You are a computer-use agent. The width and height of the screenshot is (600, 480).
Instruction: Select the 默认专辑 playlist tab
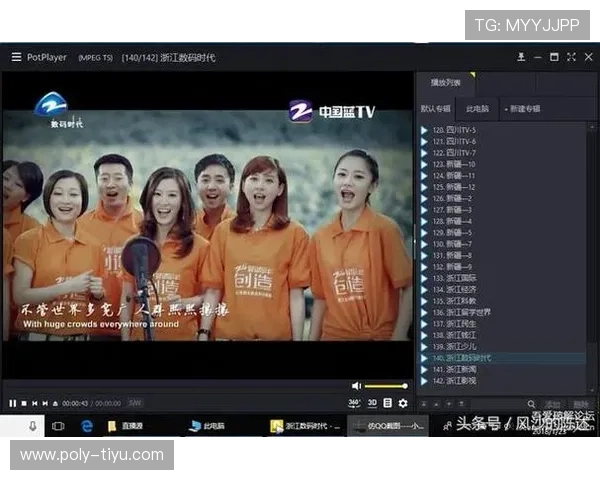pos(435,108)
